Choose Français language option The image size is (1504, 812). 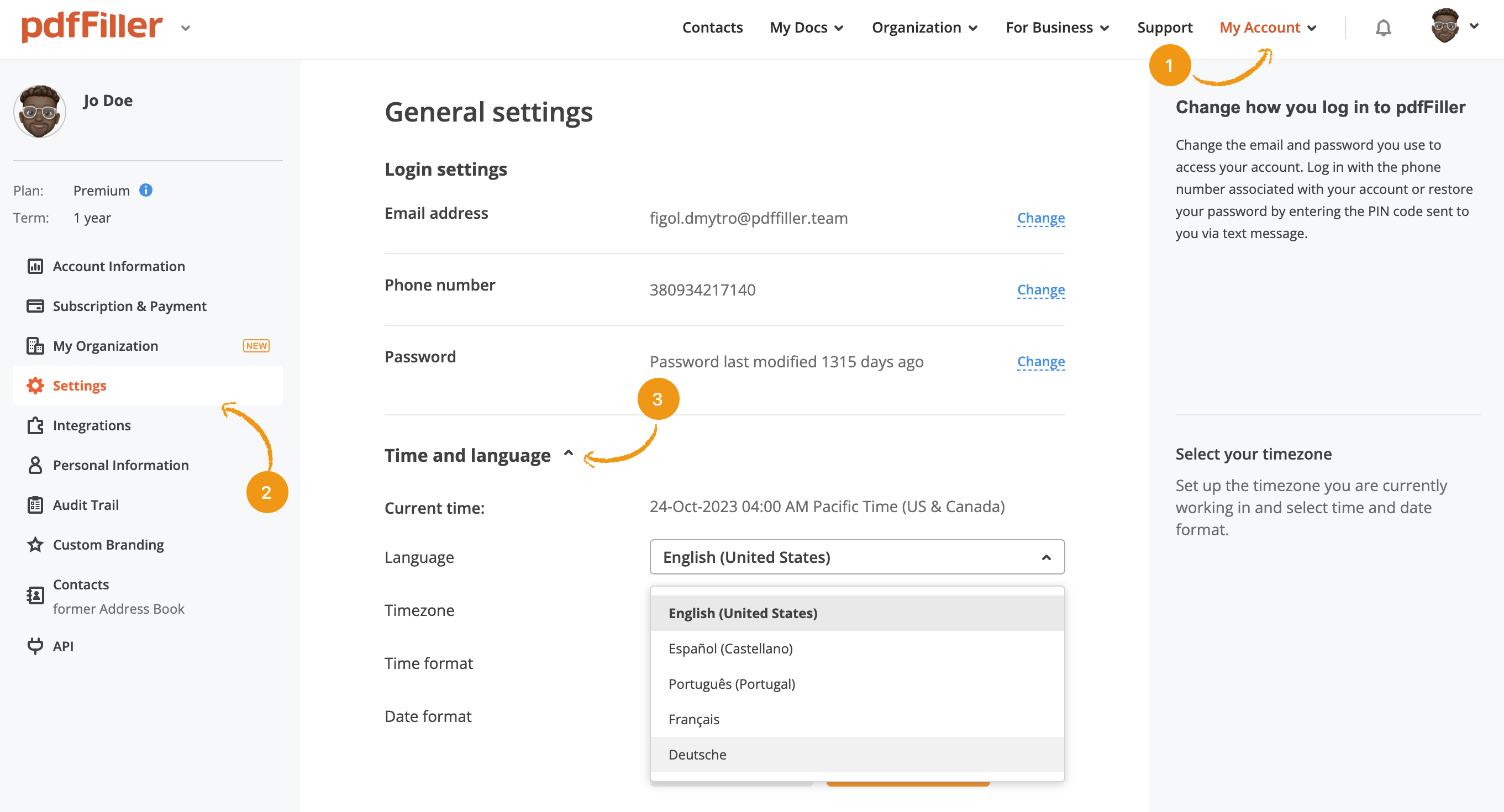pyautogui.click(x=693, y=719)
